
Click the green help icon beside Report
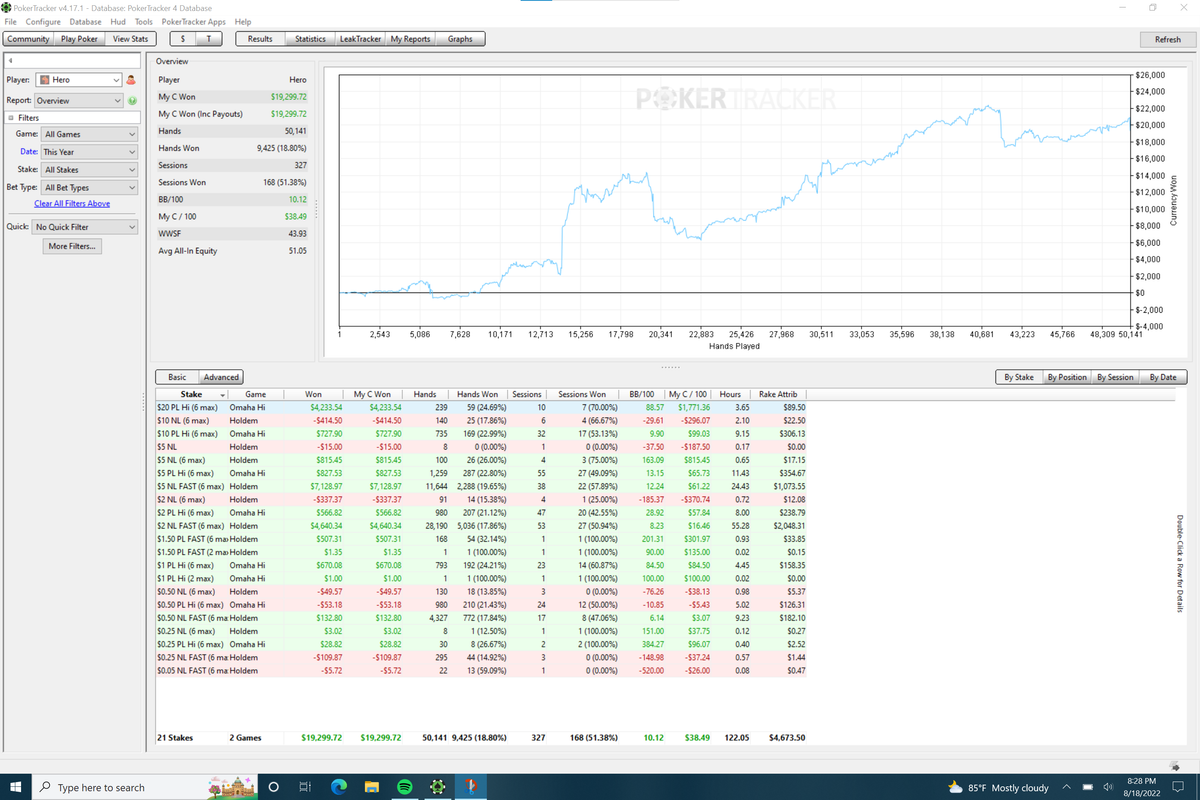131,101
